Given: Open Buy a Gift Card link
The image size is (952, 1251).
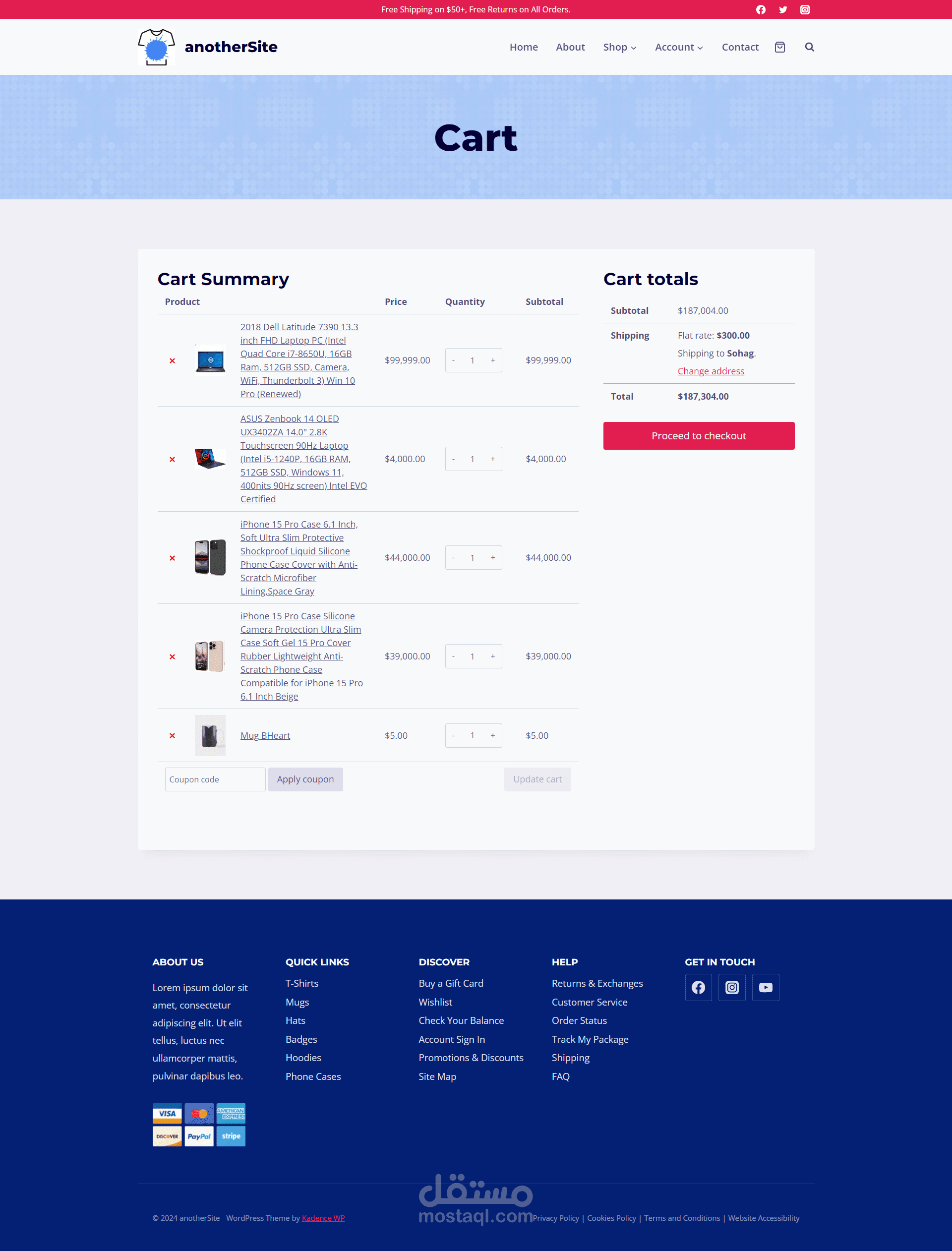Looking at the screenshot, I should [451, 984].
